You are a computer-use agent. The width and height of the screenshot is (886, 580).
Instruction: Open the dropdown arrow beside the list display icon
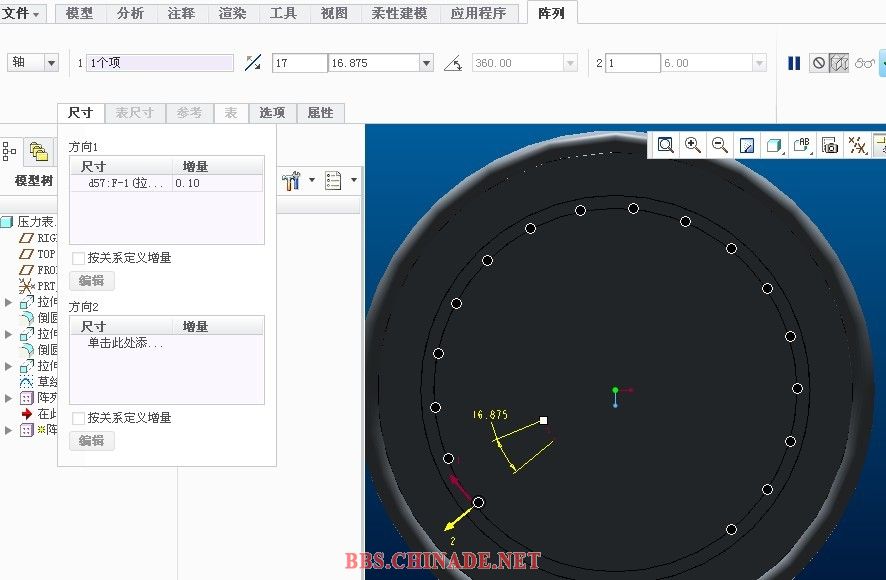tap(354, 180)
